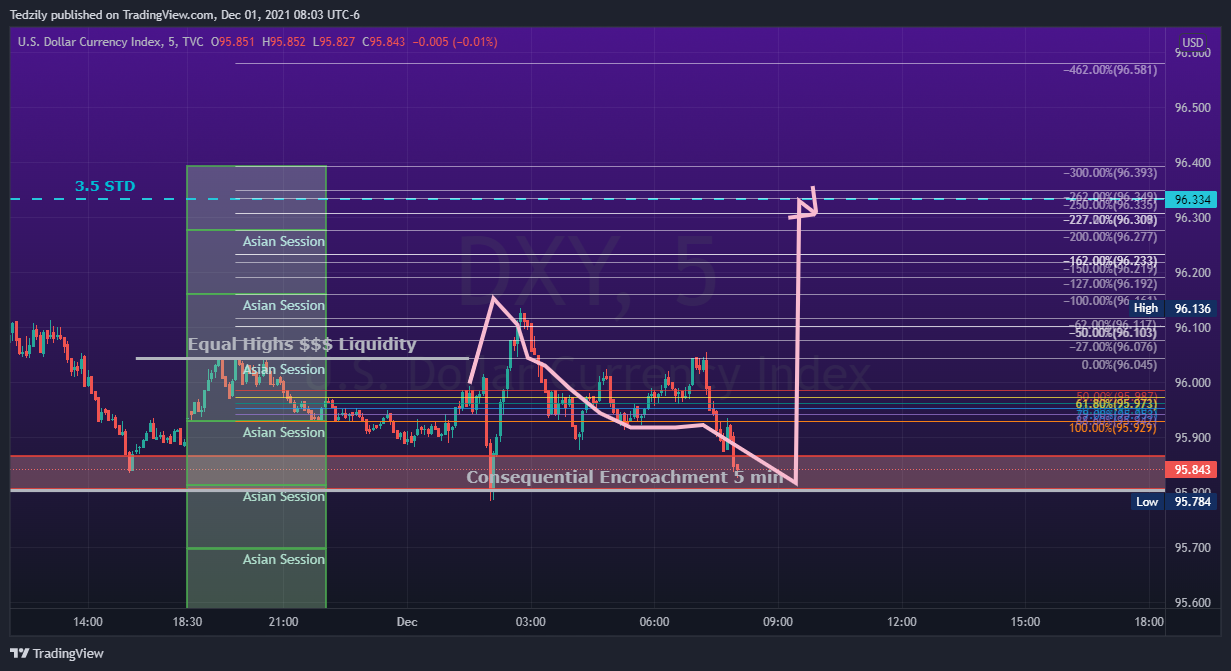Click the 14:00 time axis label
The width and height of the screenshot is (1231, 671).
88,622
